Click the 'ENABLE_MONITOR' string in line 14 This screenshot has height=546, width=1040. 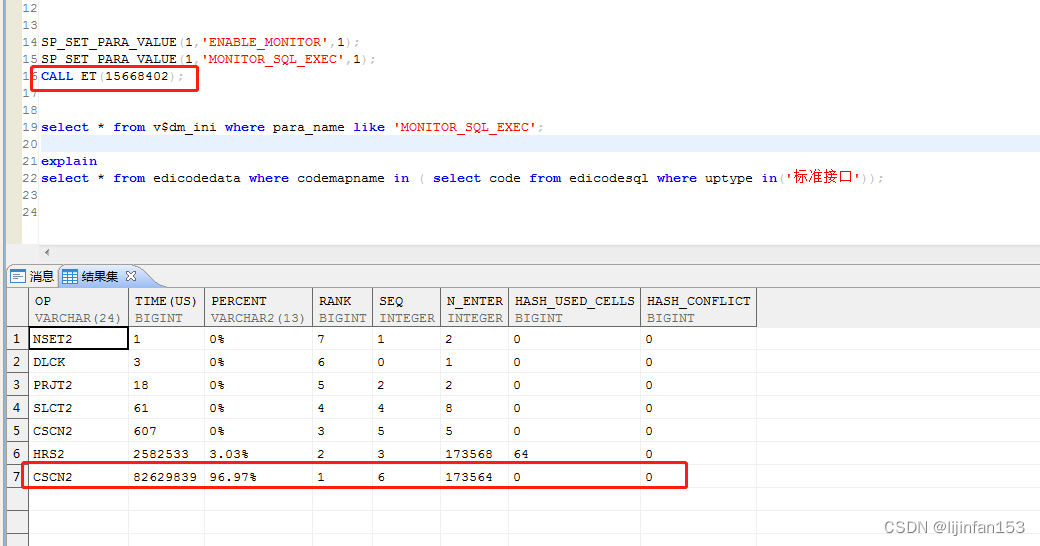[265, 42]
